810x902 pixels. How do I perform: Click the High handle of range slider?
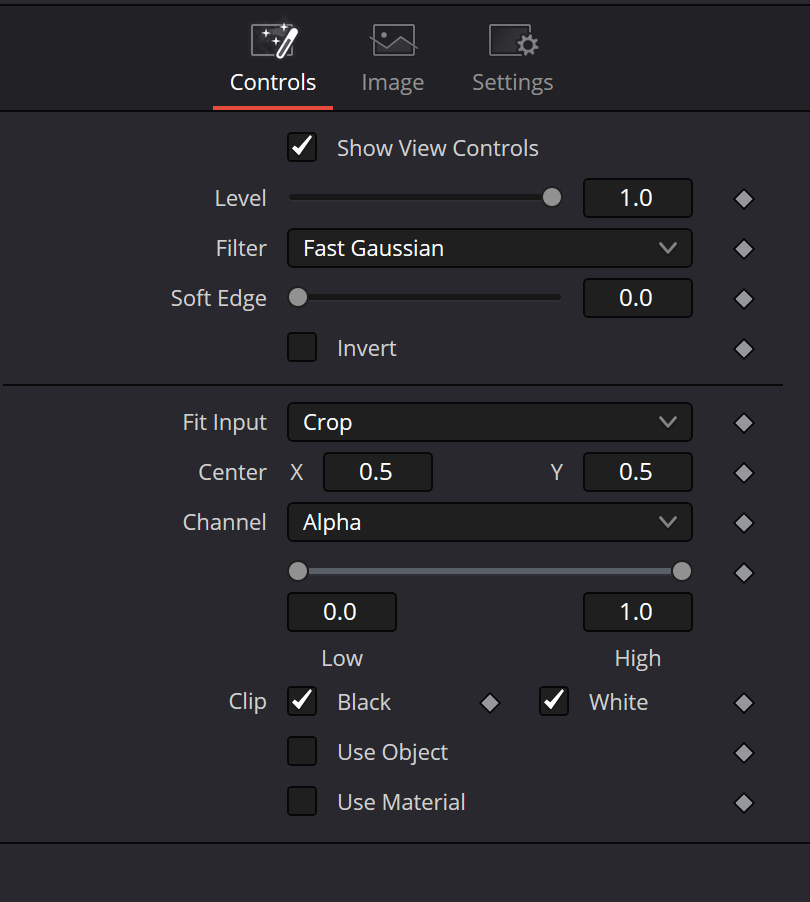(682, 571)
